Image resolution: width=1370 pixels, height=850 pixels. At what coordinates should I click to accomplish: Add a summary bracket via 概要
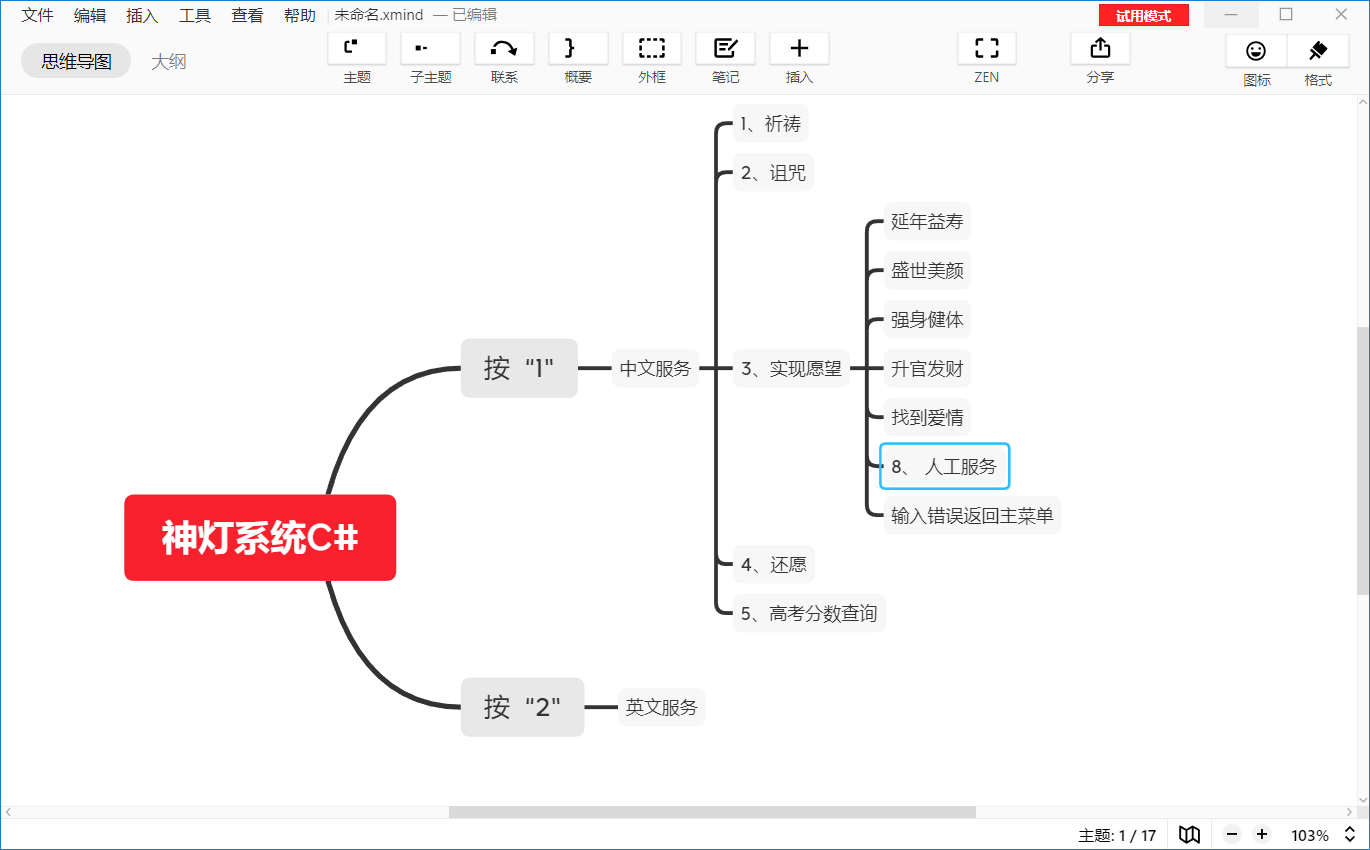pos(578,48)
